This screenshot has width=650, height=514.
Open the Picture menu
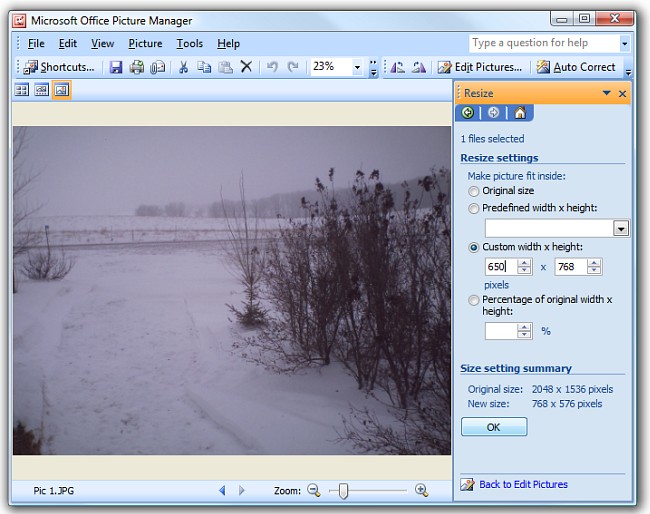point(145,44)
